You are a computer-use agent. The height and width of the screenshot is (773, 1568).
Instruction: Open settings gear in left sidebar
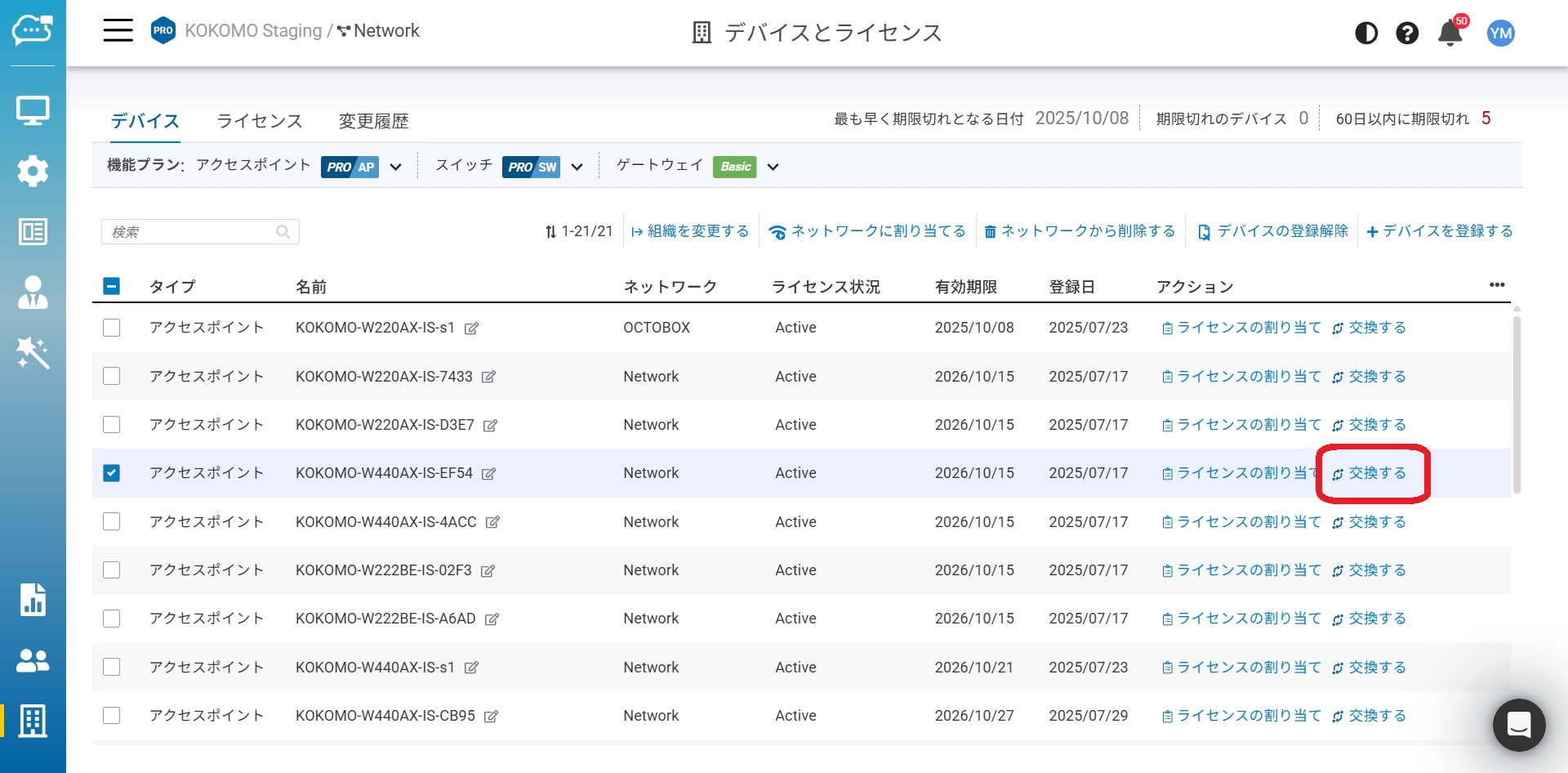pyautogui.click(x=33, y=171)
